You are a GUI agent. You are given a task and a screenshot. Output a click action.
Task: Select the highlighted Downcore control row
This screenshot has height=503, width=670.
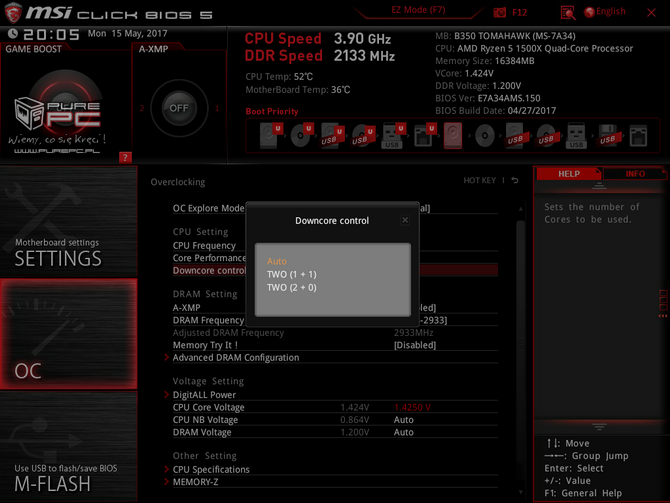[x=335, y=270]
